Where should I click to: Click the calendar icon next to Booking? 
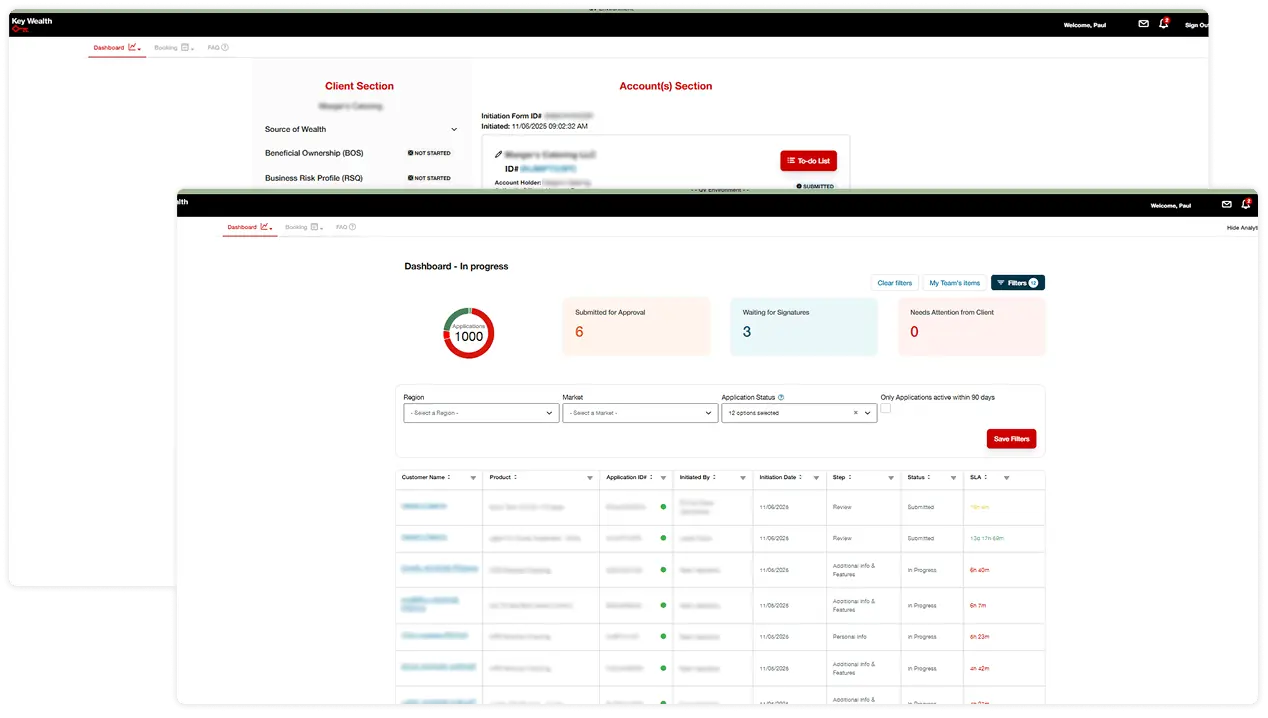point(312,227)
